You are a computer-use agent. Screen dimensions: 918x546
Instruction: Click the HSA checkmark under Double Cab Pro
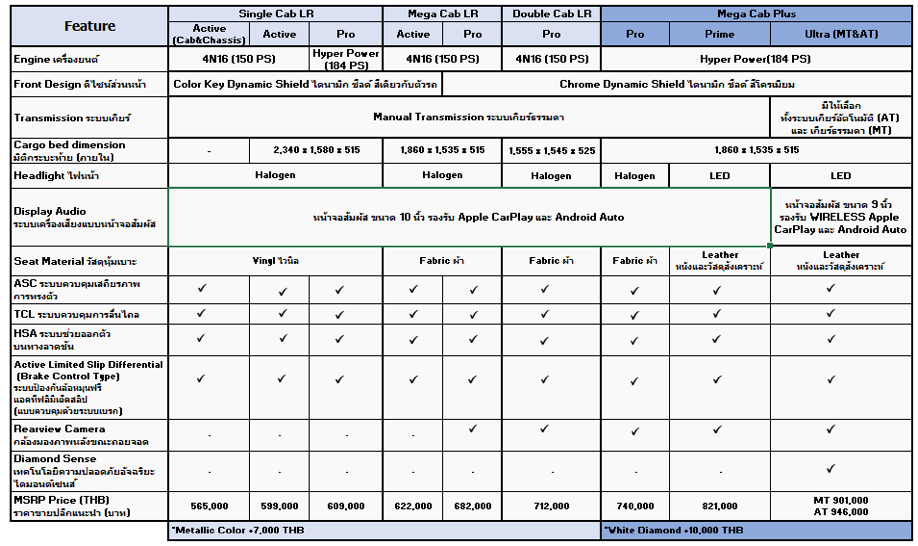point(544,340)
